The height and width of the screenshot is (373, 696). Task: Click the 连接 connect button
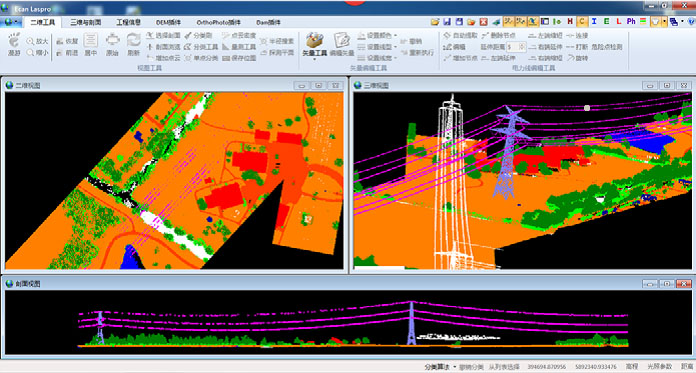click(x=577, y=35)
